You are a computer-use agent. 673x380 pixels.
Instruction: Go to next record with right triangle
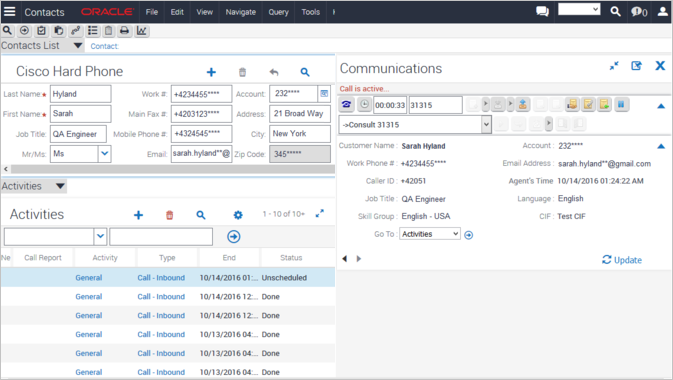[359, 258]
